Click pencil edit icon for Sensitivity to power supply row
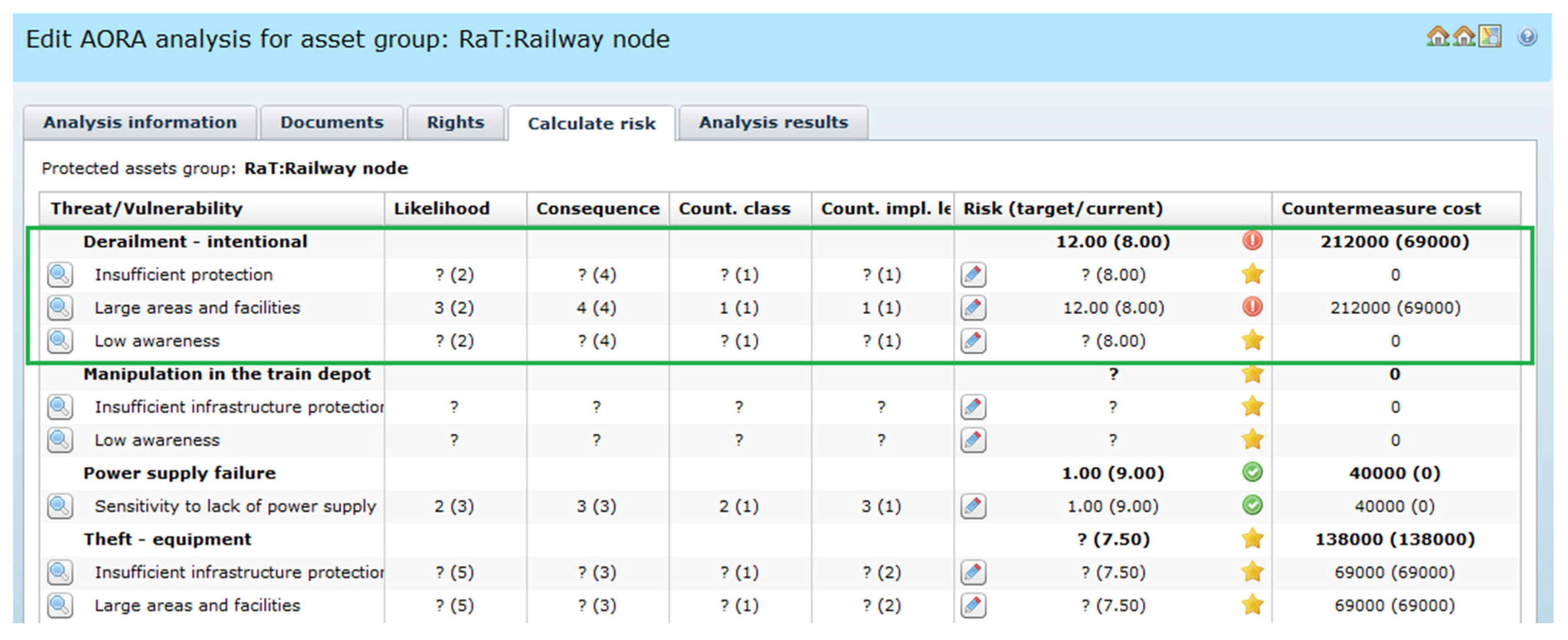Viewport: 1568px width, 640px height. point(973,506)
